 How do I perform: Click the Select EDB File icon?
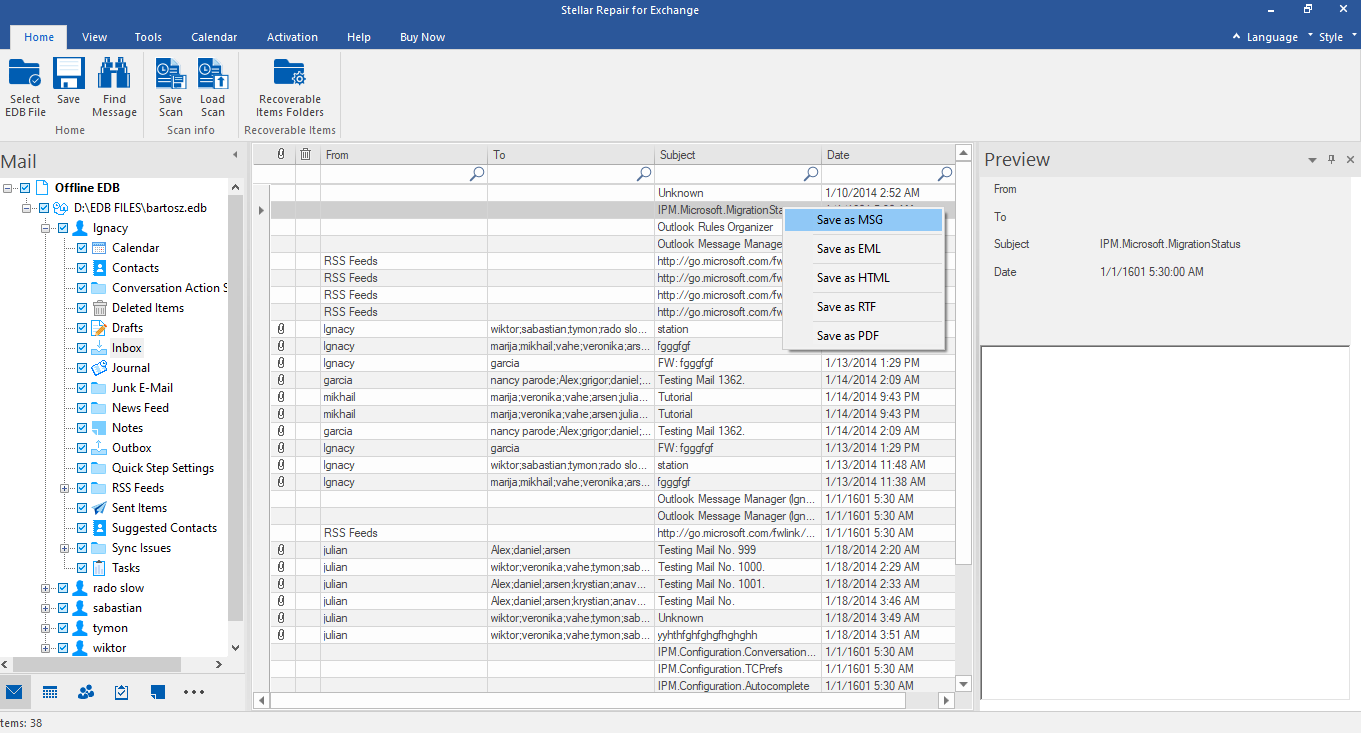[x=25, y=74]
